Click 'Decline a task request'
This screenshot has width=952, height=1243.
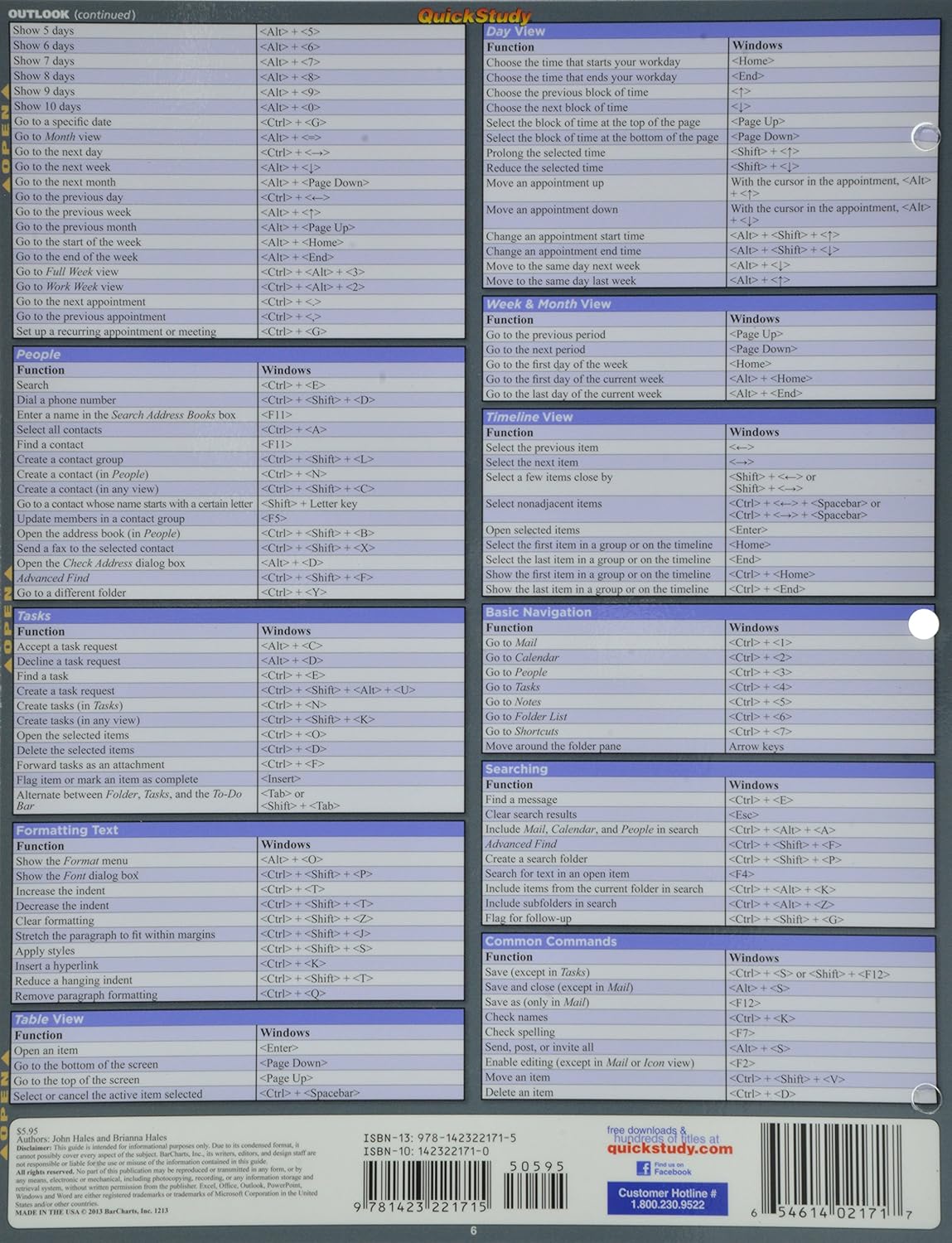point(69,661)
